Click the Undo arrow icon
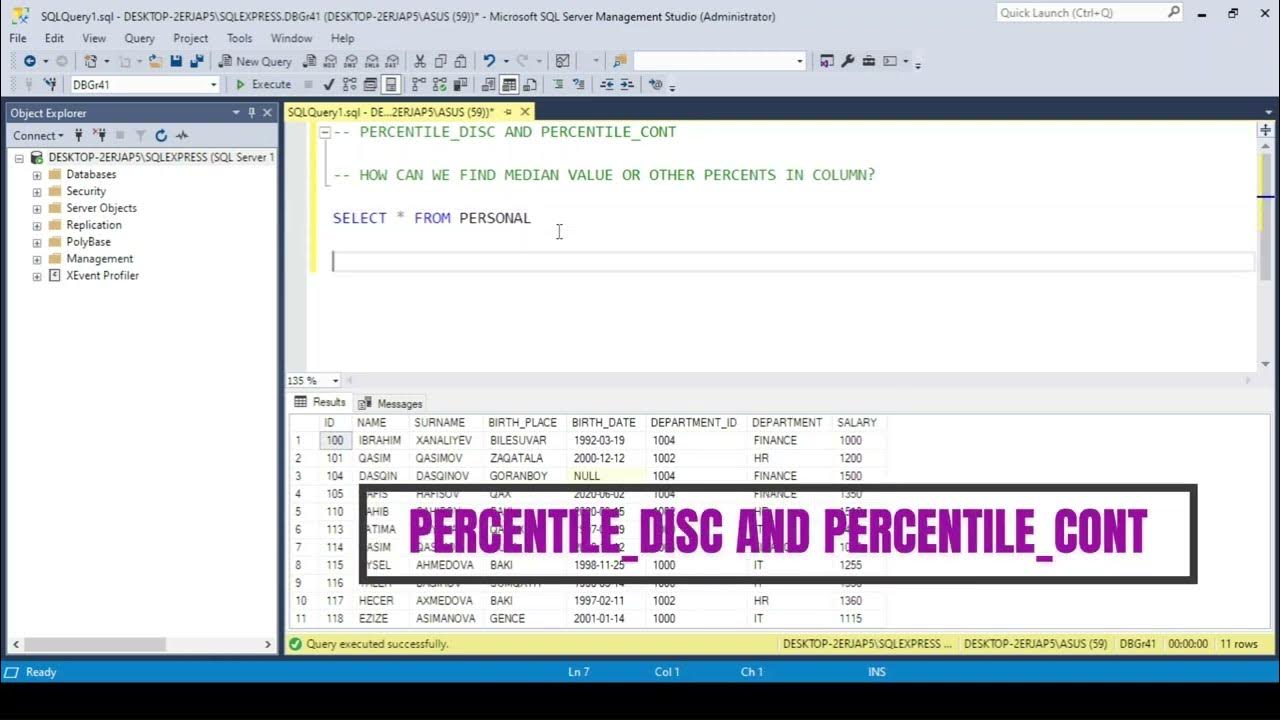1280x720 pixels. coord(489,61)
